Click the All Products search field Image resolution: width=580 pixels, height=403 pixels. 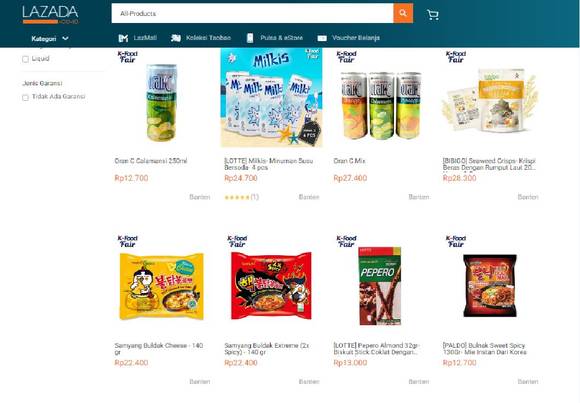point(252,13)
